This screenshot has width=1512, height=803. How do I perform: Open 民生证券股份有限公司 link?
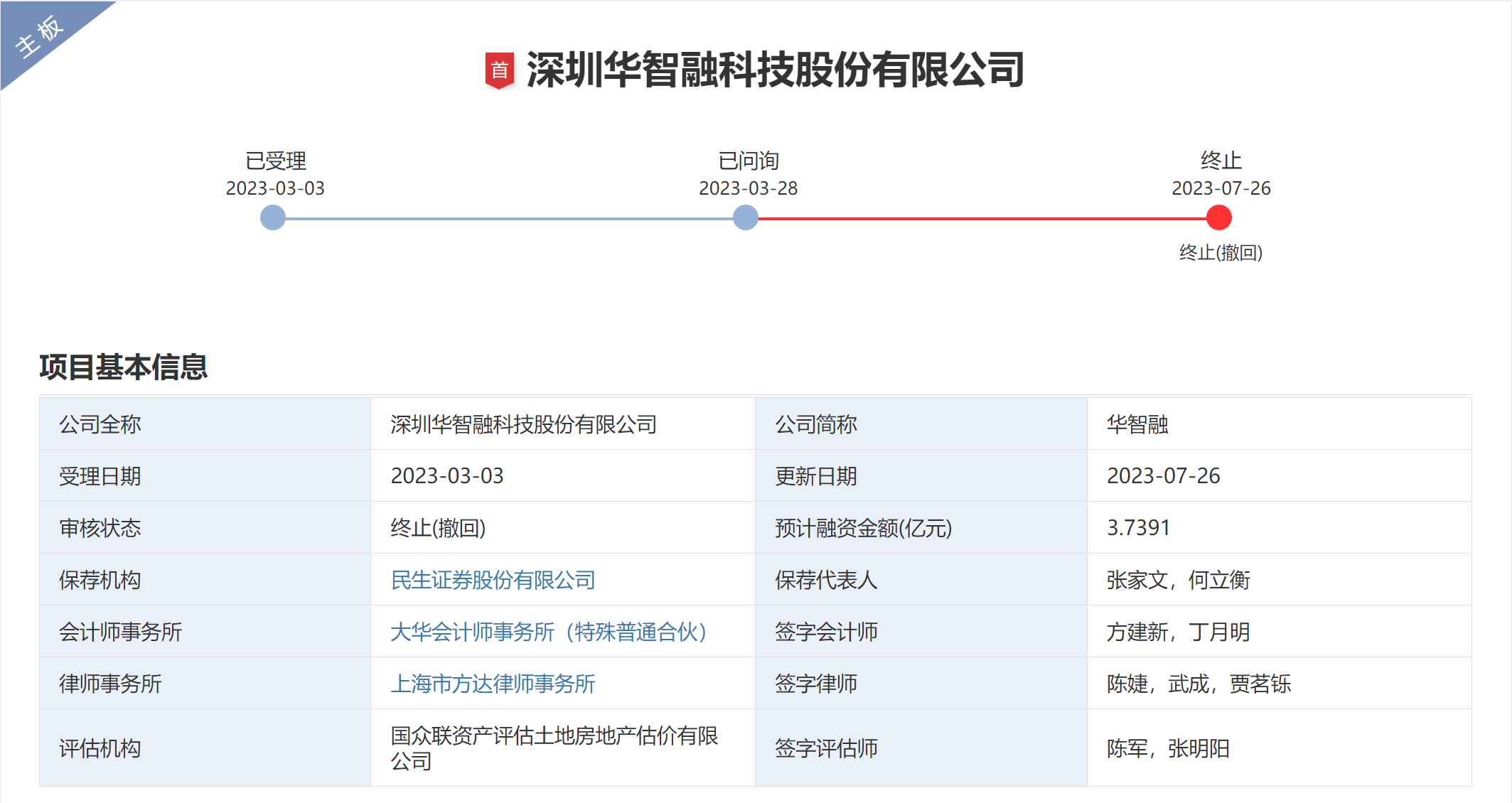tap(493, 580)
